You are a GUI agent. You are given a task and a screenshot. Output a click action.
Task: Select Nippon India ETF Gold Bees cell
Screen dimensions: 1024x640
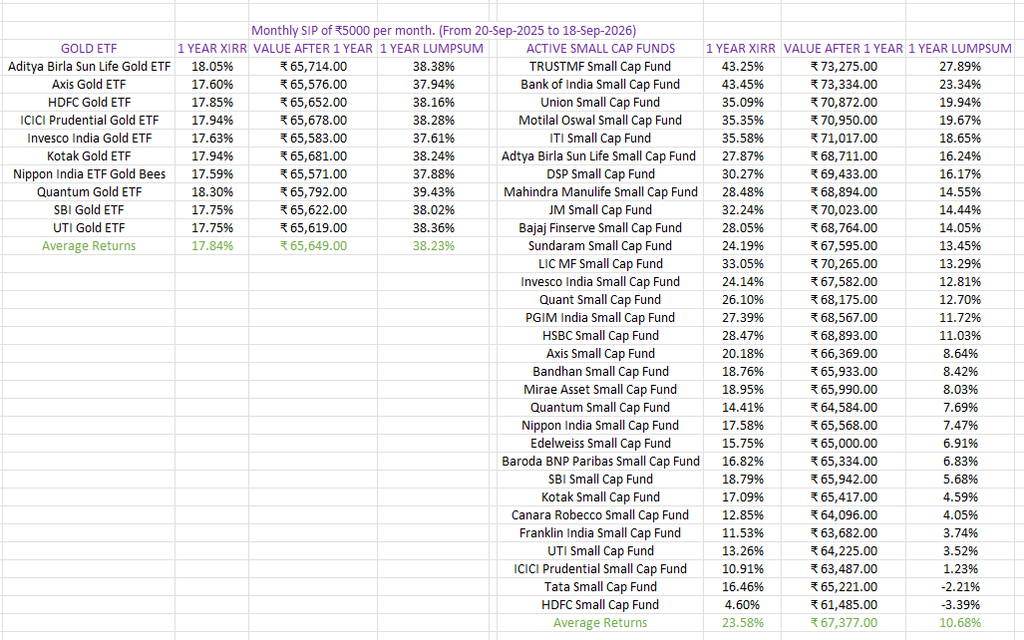pyautogui.click(x=89, y=174)
